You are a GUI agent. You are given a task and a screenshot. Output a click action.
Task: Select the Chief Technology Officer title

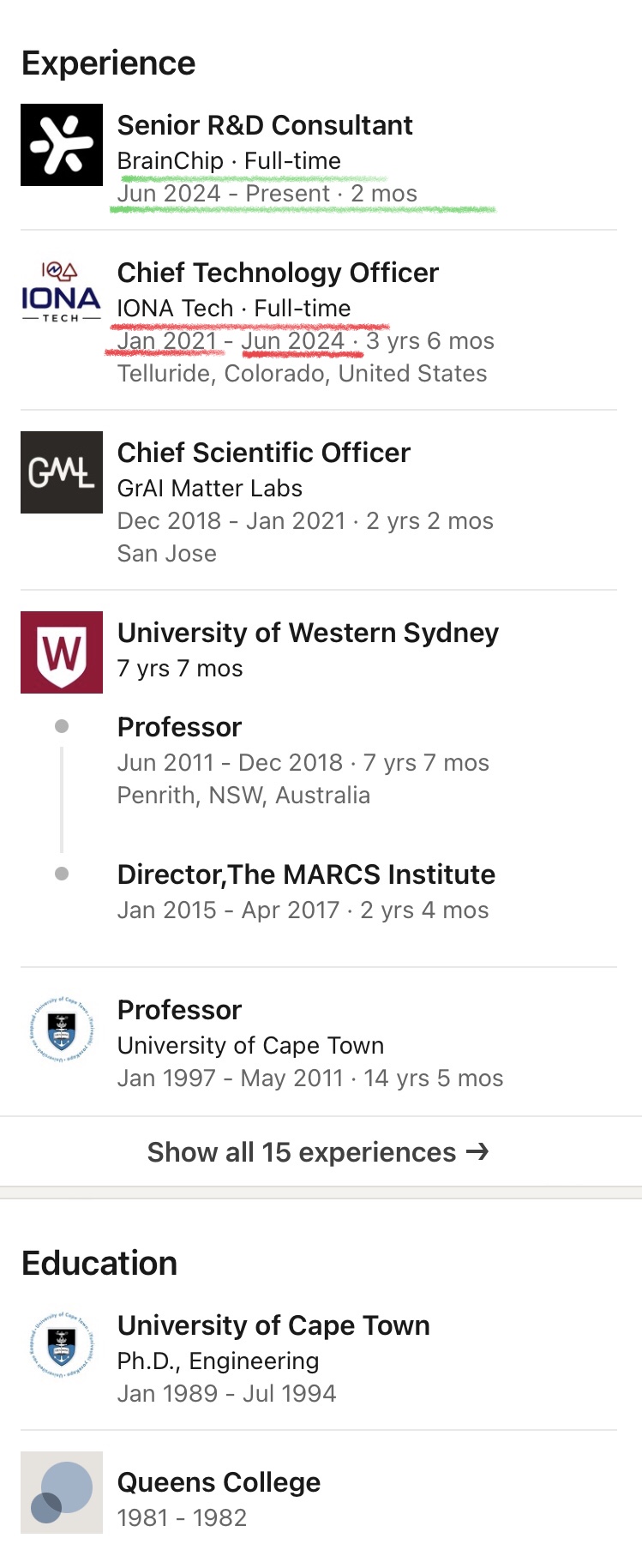(278, 273)
